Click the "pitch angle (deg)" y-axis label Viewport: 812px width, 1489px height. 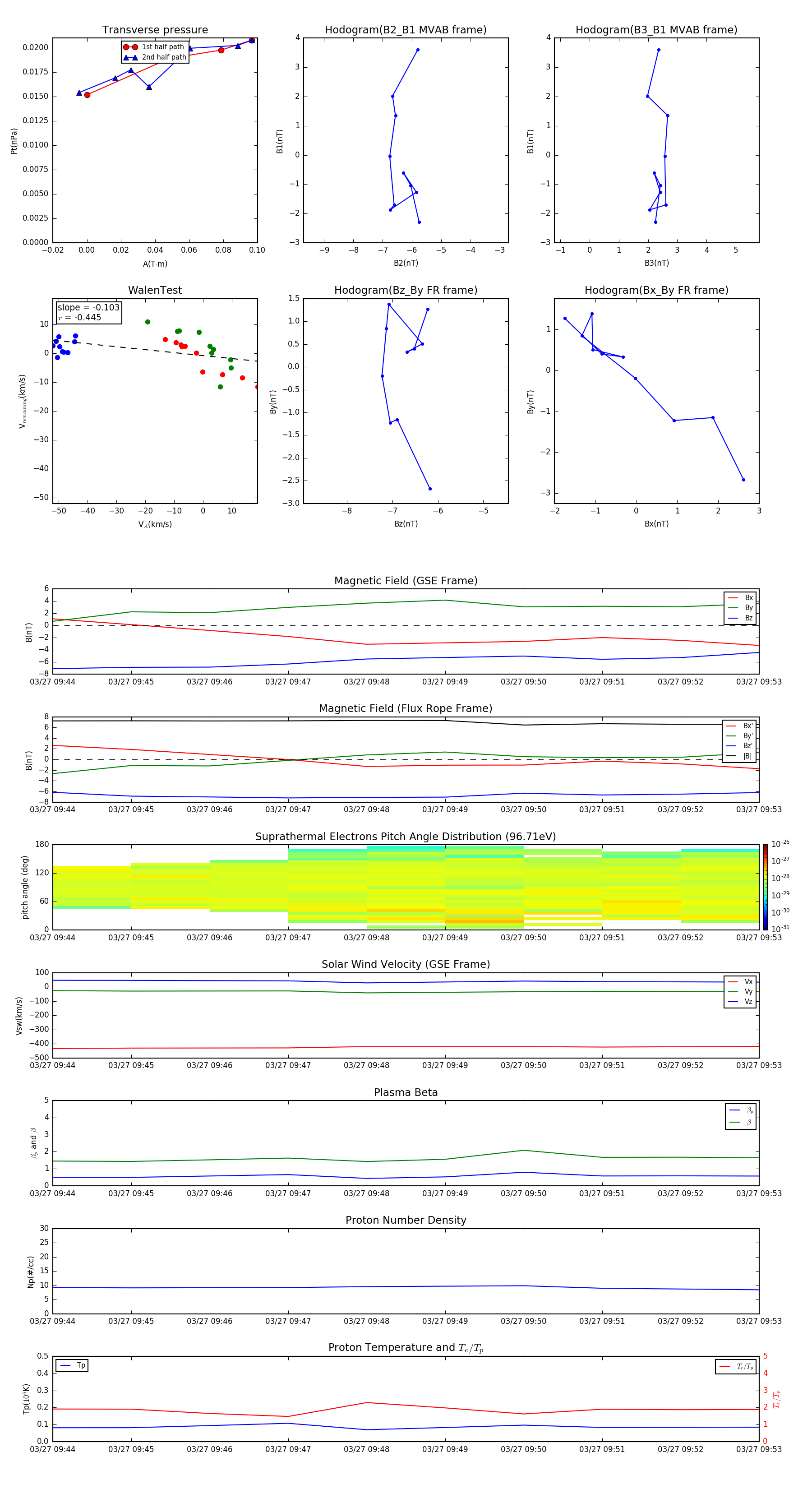coord(25,887)
